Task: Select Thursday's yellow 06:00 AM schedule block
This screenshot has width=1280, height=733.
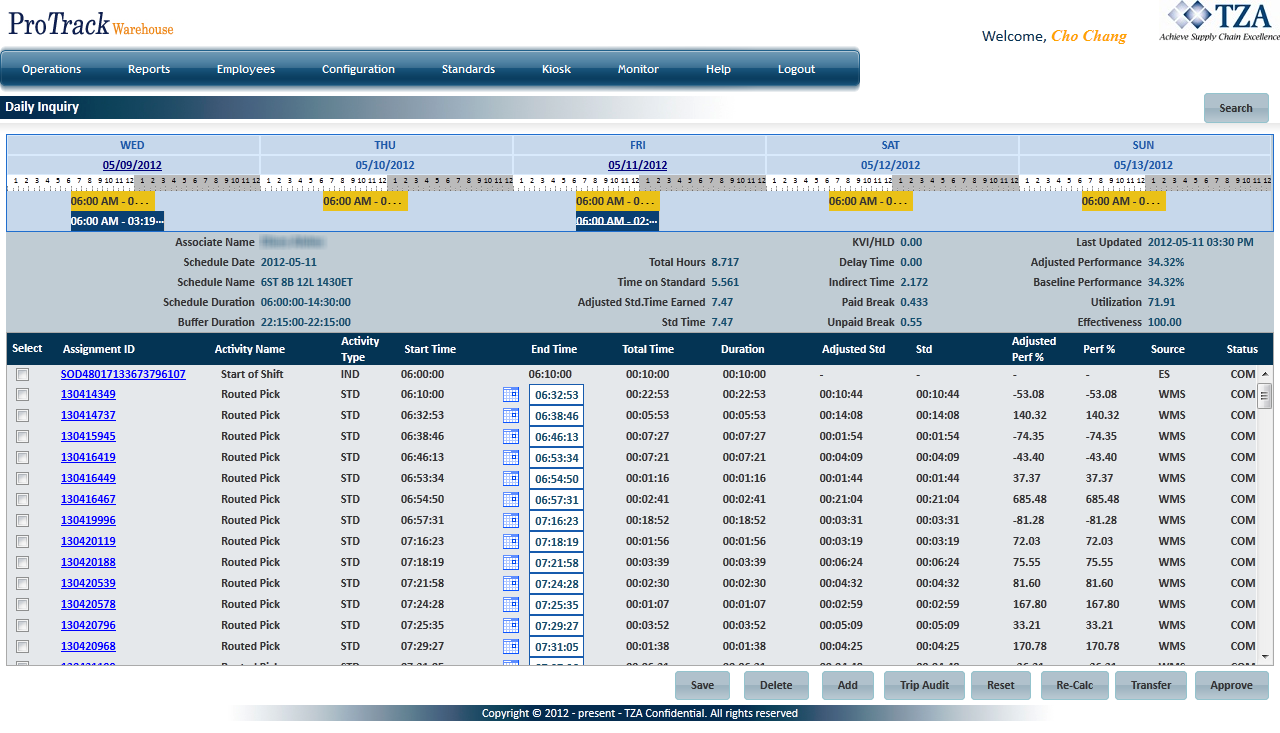Action: pos(365,201)
